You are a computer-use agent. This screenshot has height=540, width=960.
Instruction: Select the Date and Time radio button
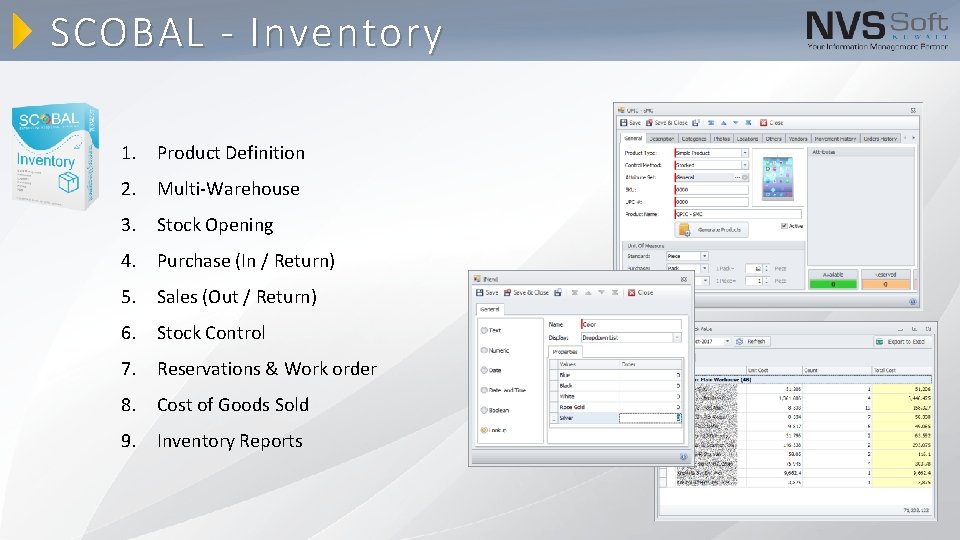[484, 390]
